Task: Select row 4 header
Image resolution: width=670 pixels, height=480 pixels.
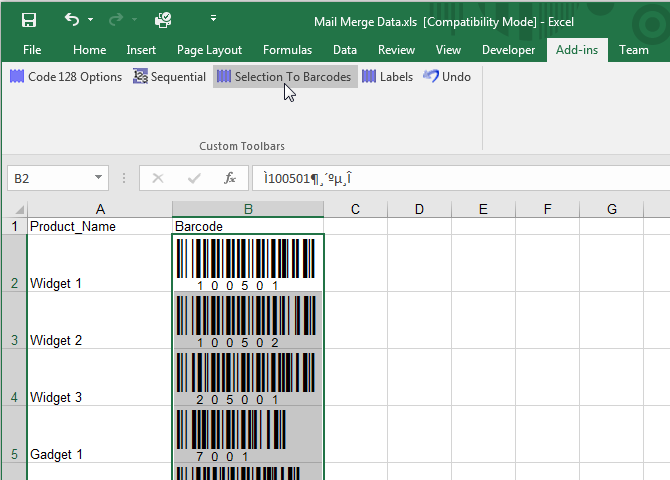Action: coord(14,377)
